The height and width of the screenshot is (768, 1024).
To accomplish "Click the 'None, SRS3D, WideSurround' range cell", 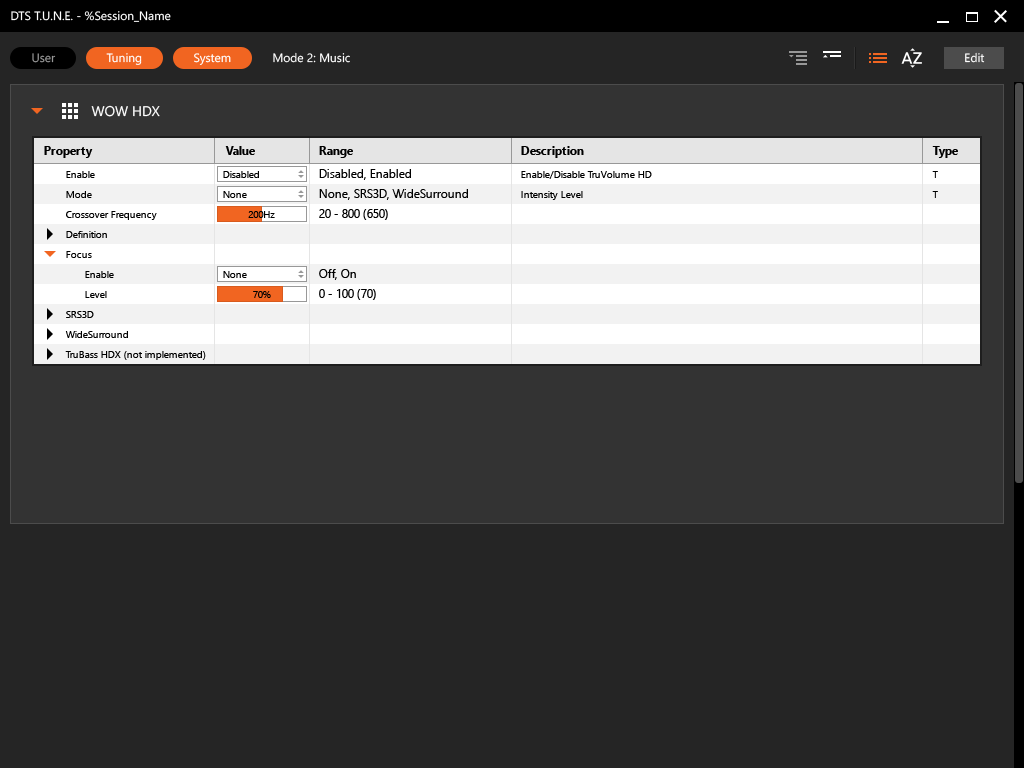I will point(393,194).
